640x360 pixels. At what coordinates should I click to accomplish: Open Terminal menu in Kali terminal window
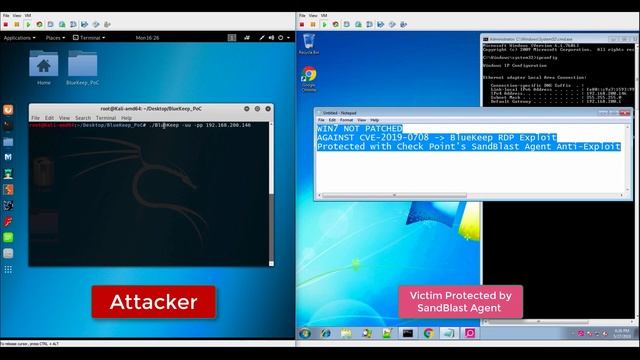tap(106, 118)
